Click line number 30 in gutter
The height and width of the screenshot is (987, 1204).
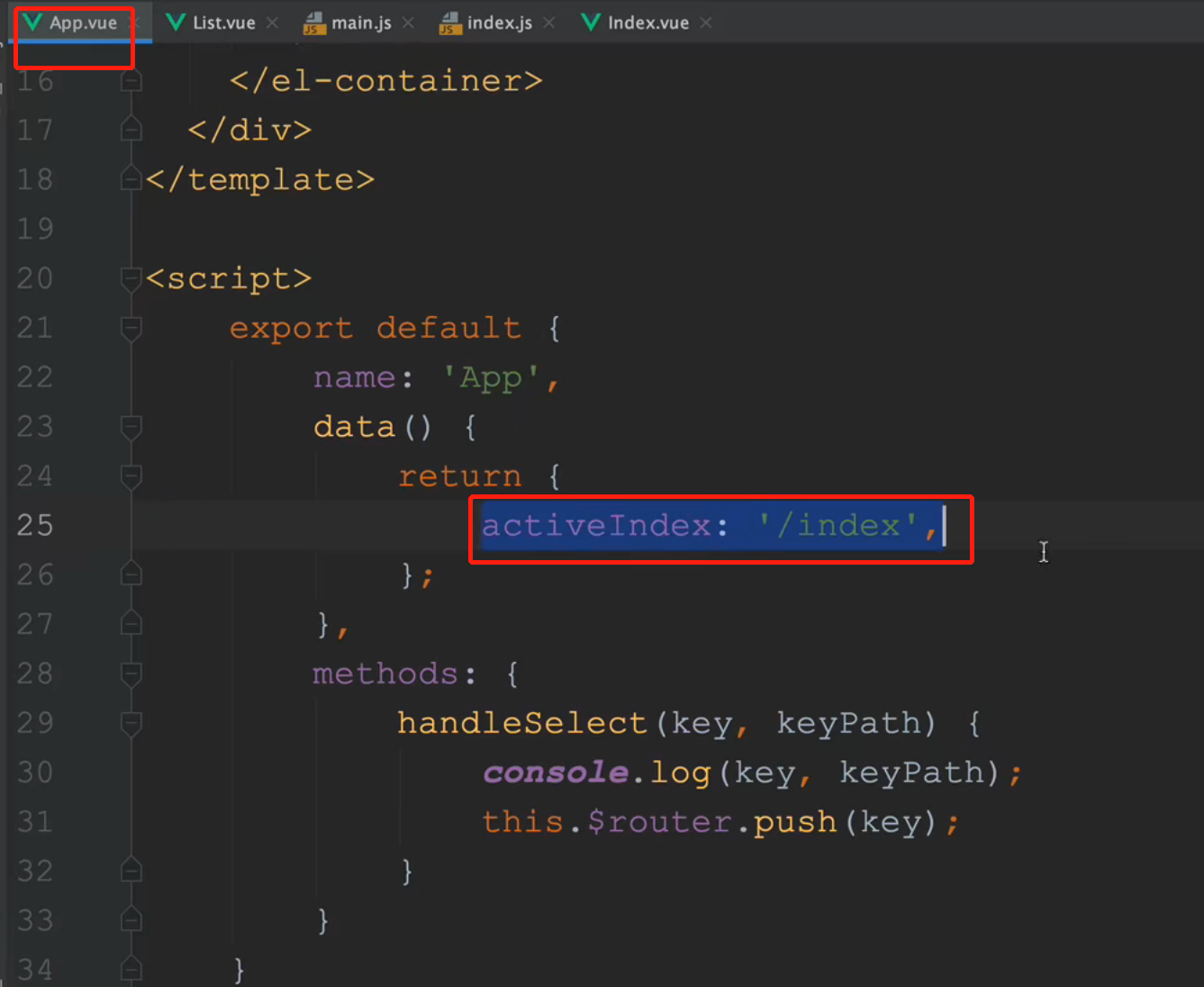click(x=35, y=773)
